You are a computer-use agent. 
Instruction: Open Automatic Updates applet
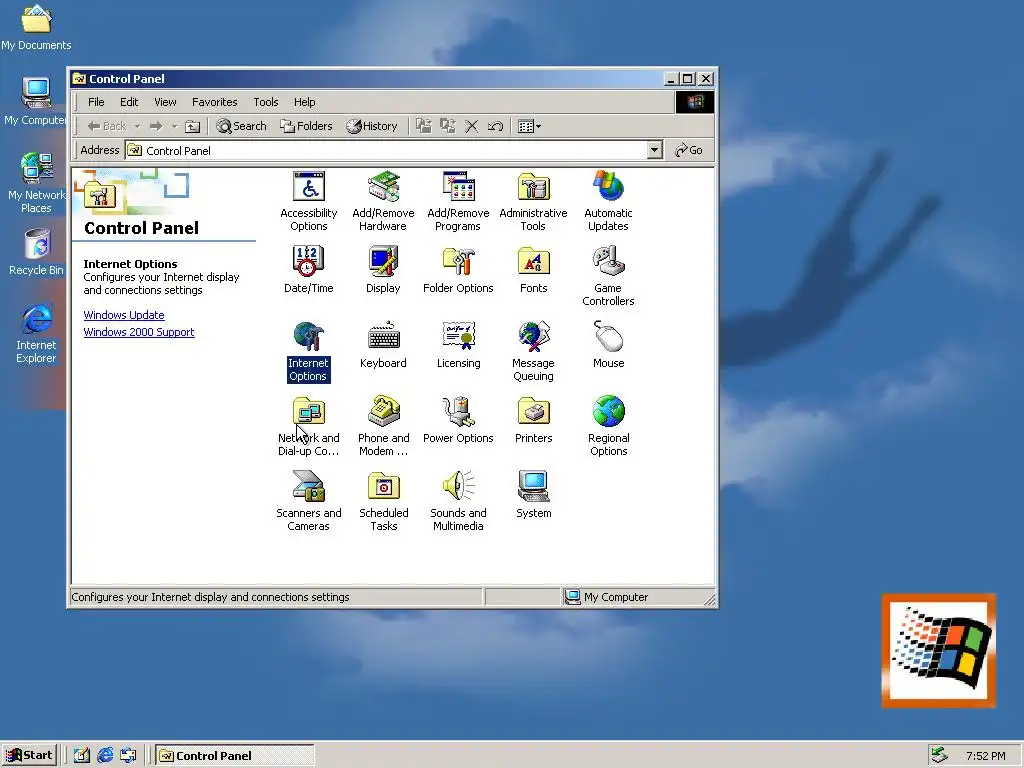tap(608, 201)
